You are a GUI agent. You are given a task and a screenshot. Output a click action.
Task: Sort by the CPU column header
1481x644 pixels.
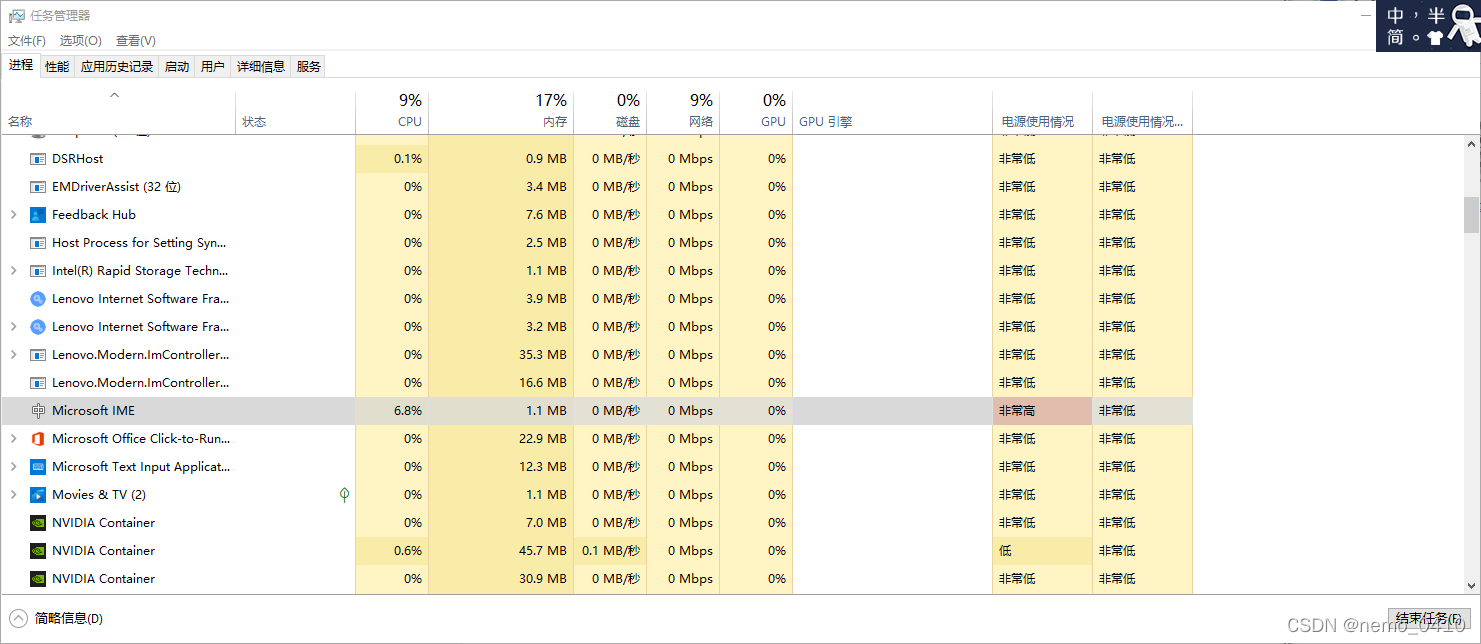pos(392,112)
